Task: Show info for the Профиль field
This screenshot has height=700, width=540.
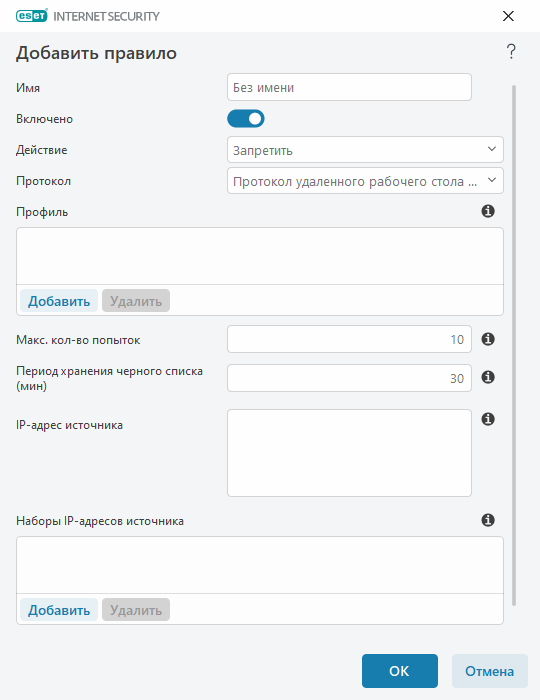Action: [488, 211]
